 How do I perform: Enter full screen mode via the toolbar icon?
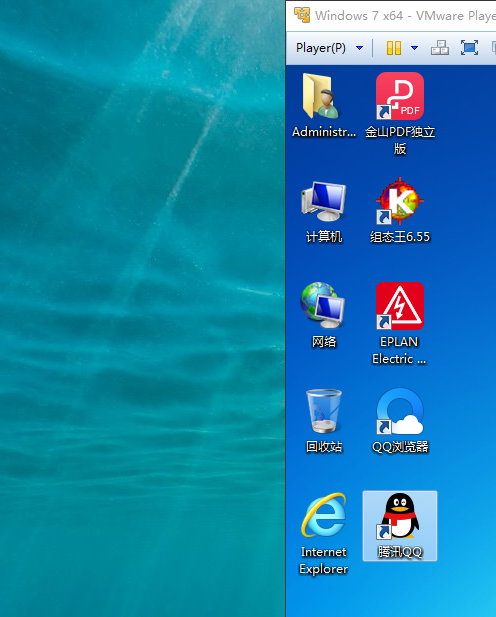[469, 48]
